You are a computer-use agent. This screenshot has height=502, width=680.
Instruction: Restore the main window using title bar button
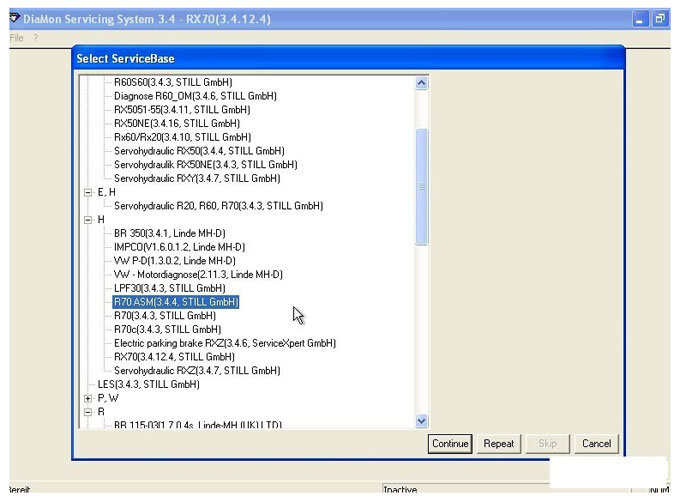click(660, 19)
